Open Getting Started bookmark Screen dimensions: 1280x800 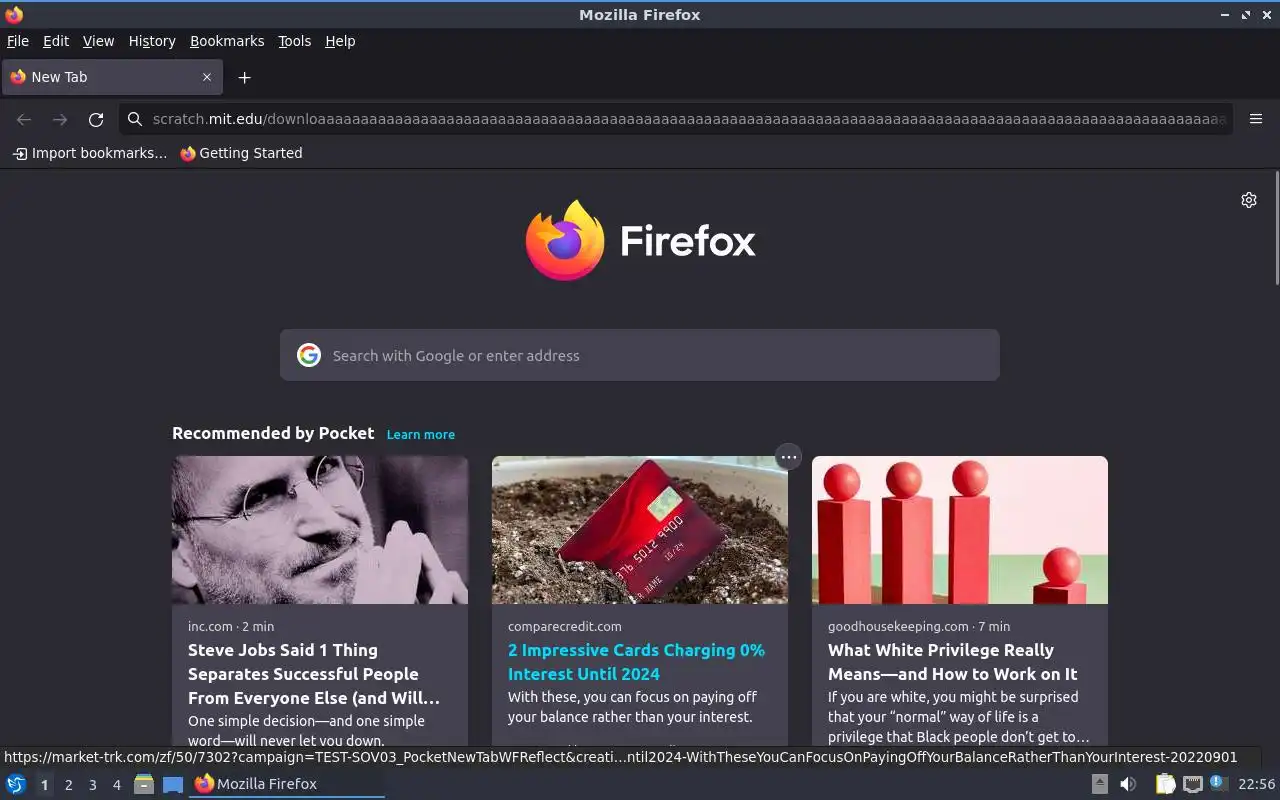(241, 153)
